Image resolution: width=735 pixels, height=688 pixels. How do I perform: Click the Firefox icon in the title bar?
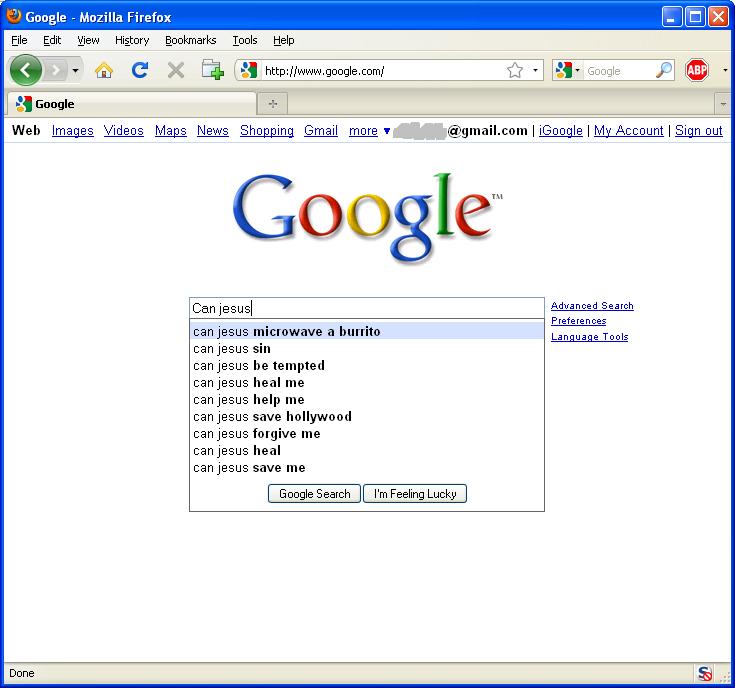click(x=14, y=16)
